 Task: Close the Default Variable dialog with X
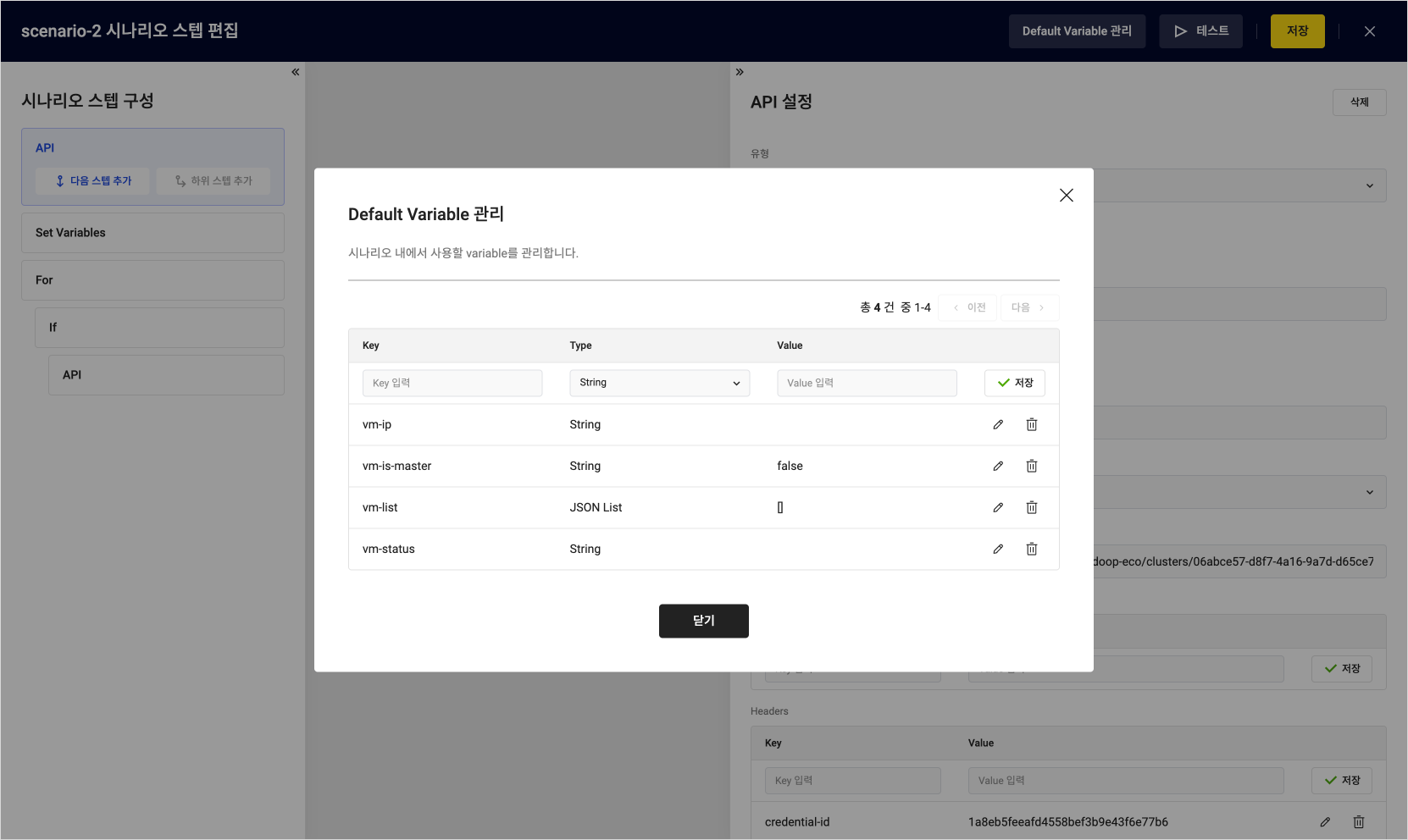coord(1067,196)
